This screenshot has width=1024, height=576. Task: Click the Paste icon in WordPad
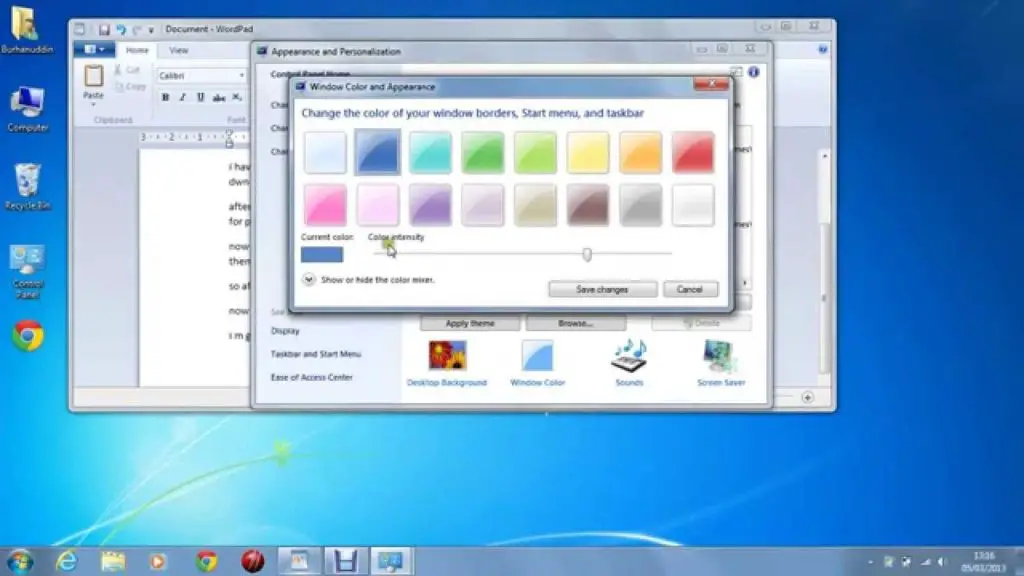pos(93,76)
